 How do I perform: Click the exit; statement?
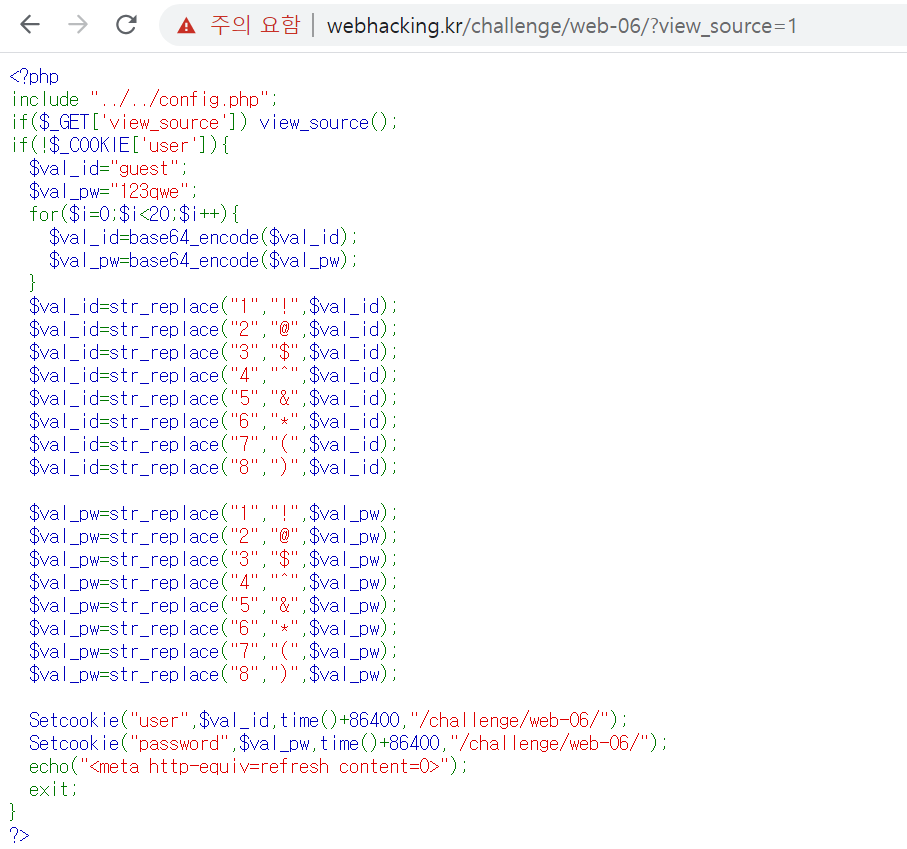tap(50, 789)
